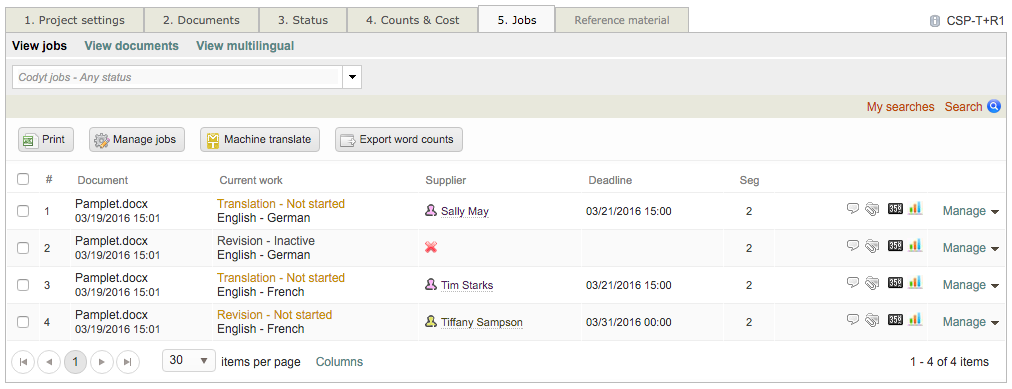Image resolution: width=1012 pixels, height=389 pixels.
Task: Click bar chart icon in job 1 row
Action: [x=915, y=208]
